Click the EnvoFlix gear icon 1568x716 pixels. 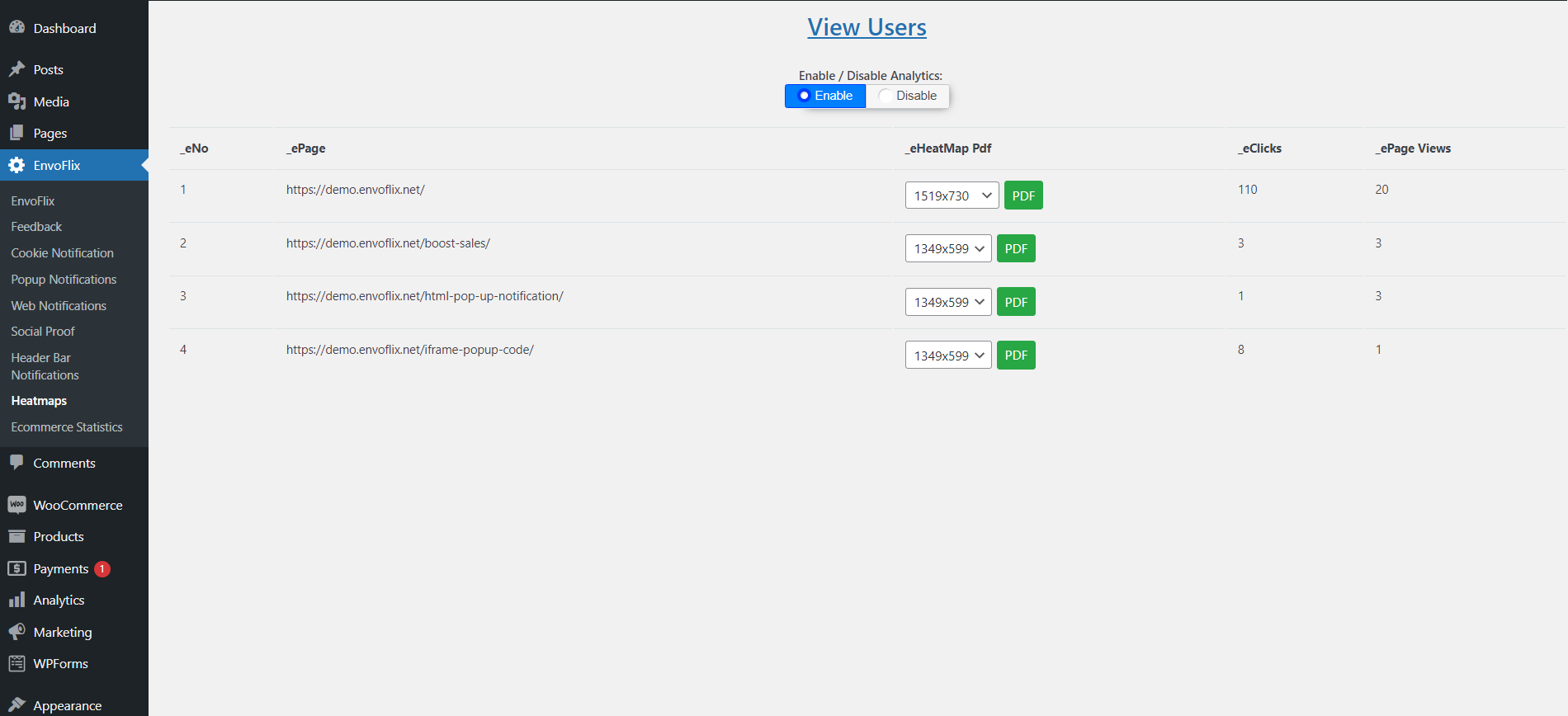pyautogui.click(x=17, y=165)
